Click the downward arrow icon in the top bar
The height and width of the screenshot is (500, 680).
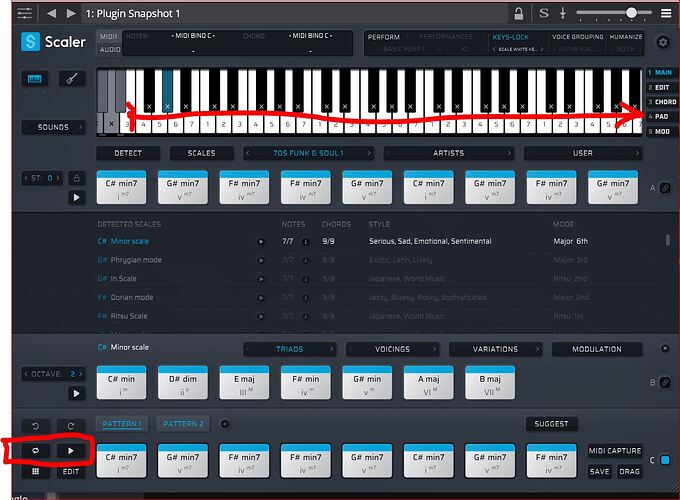click(563, 13)
